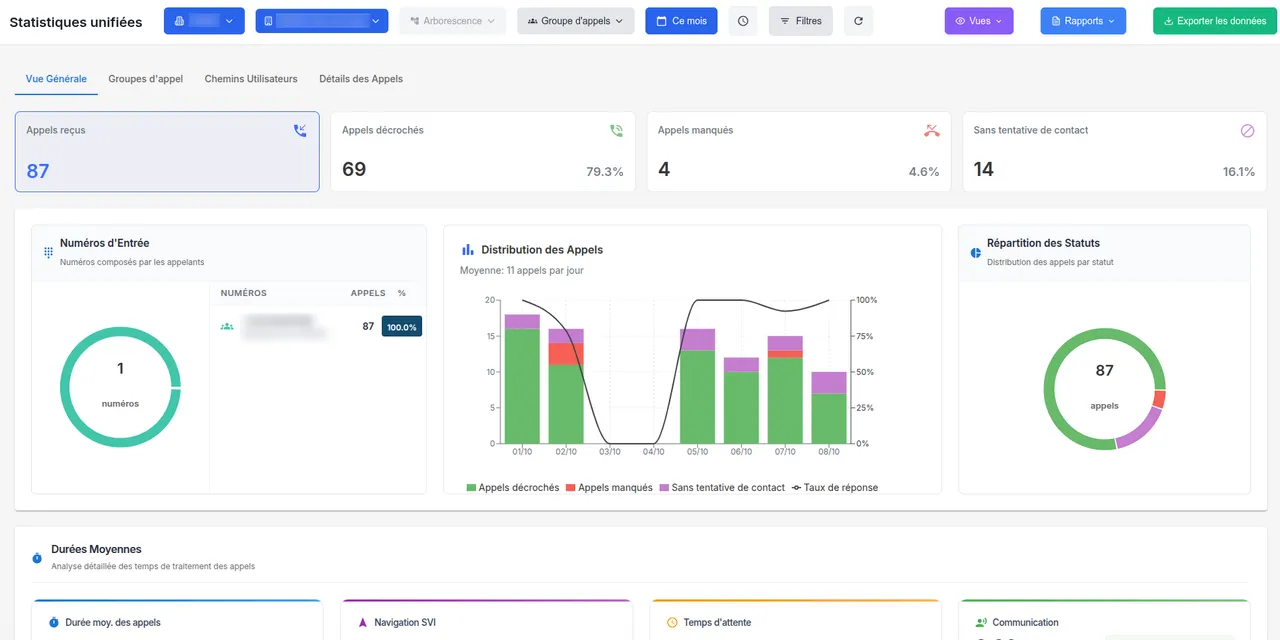Viewport: 1280px width, 640px height.
Task: Click the Temps d'attente clock icon
Action: pyautogui.click(x=672, y=622)
